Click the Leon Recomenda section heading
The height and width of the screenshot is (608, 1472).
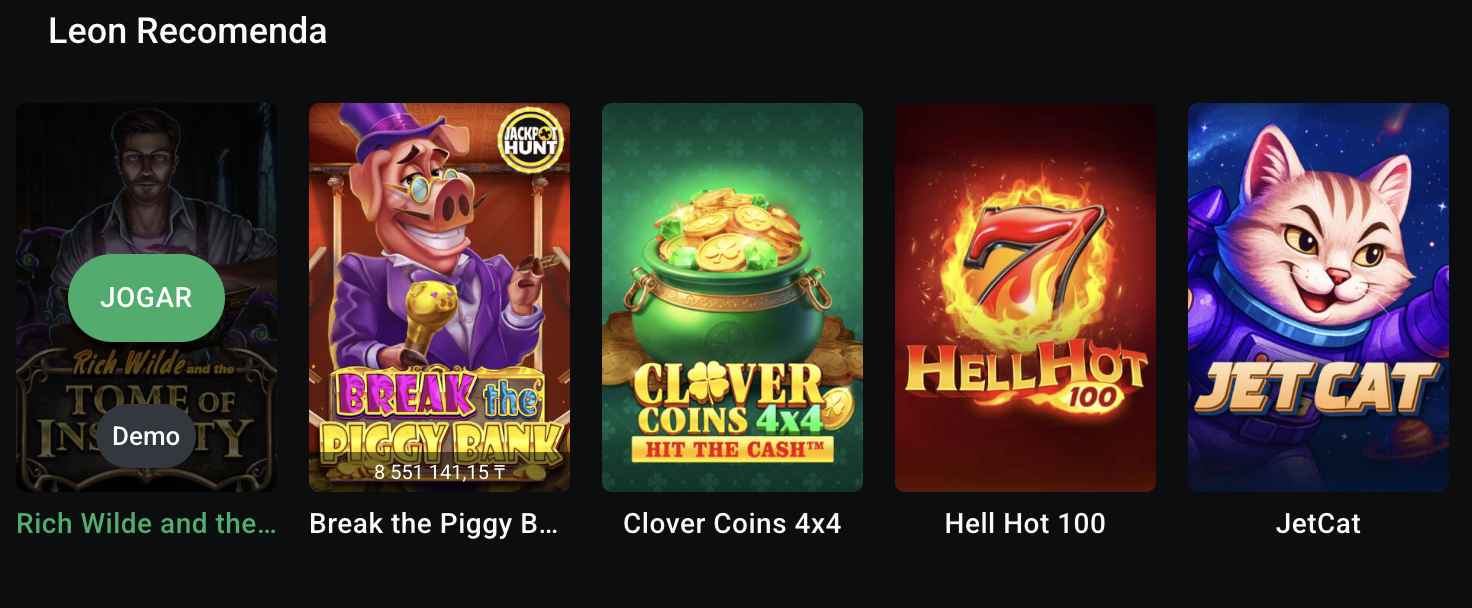[188, 31]
